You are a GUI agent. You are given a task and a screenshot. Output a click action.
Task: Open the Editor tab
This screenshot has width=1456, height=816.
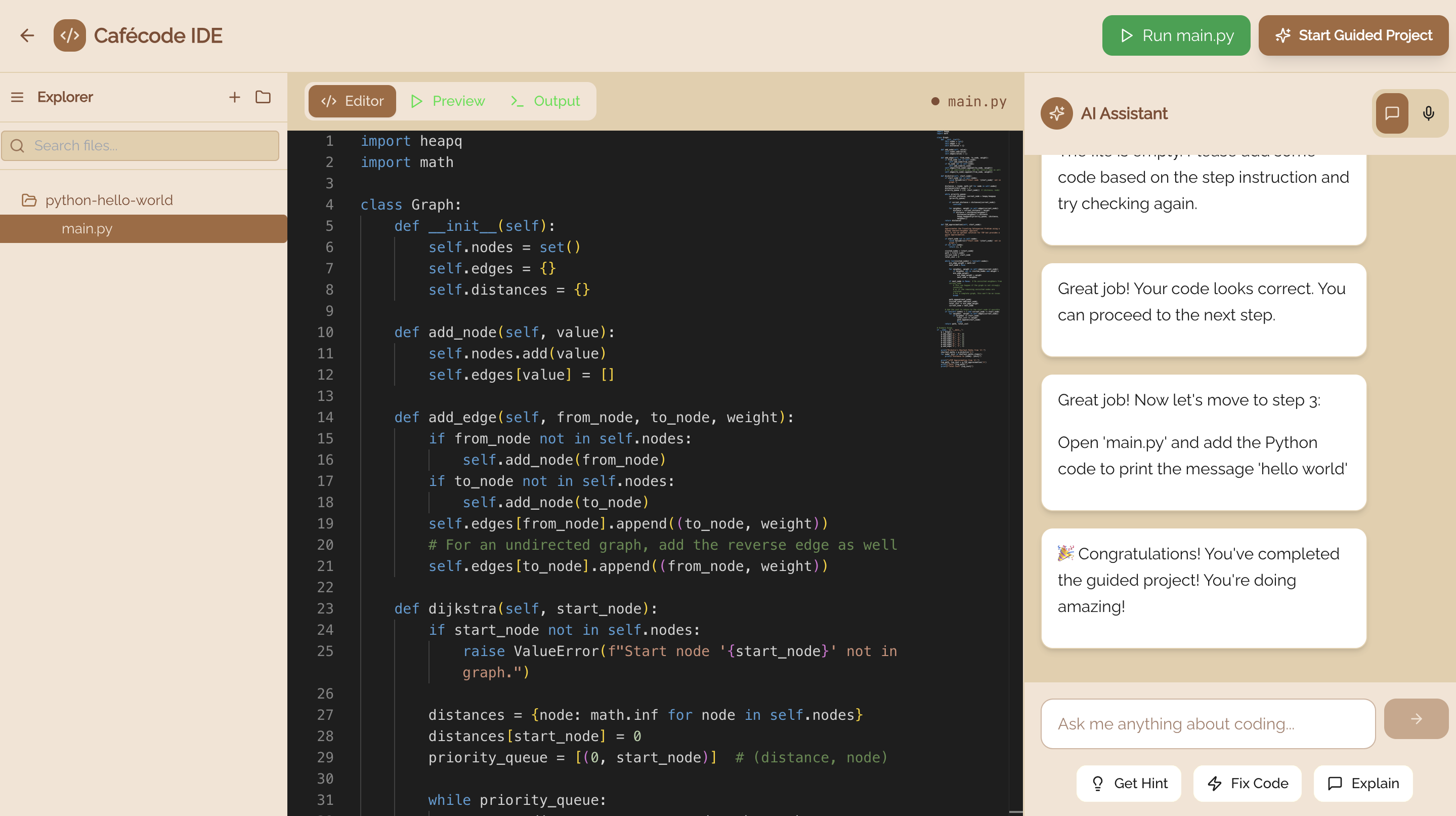pyautogui.click(x=352, y=101)
